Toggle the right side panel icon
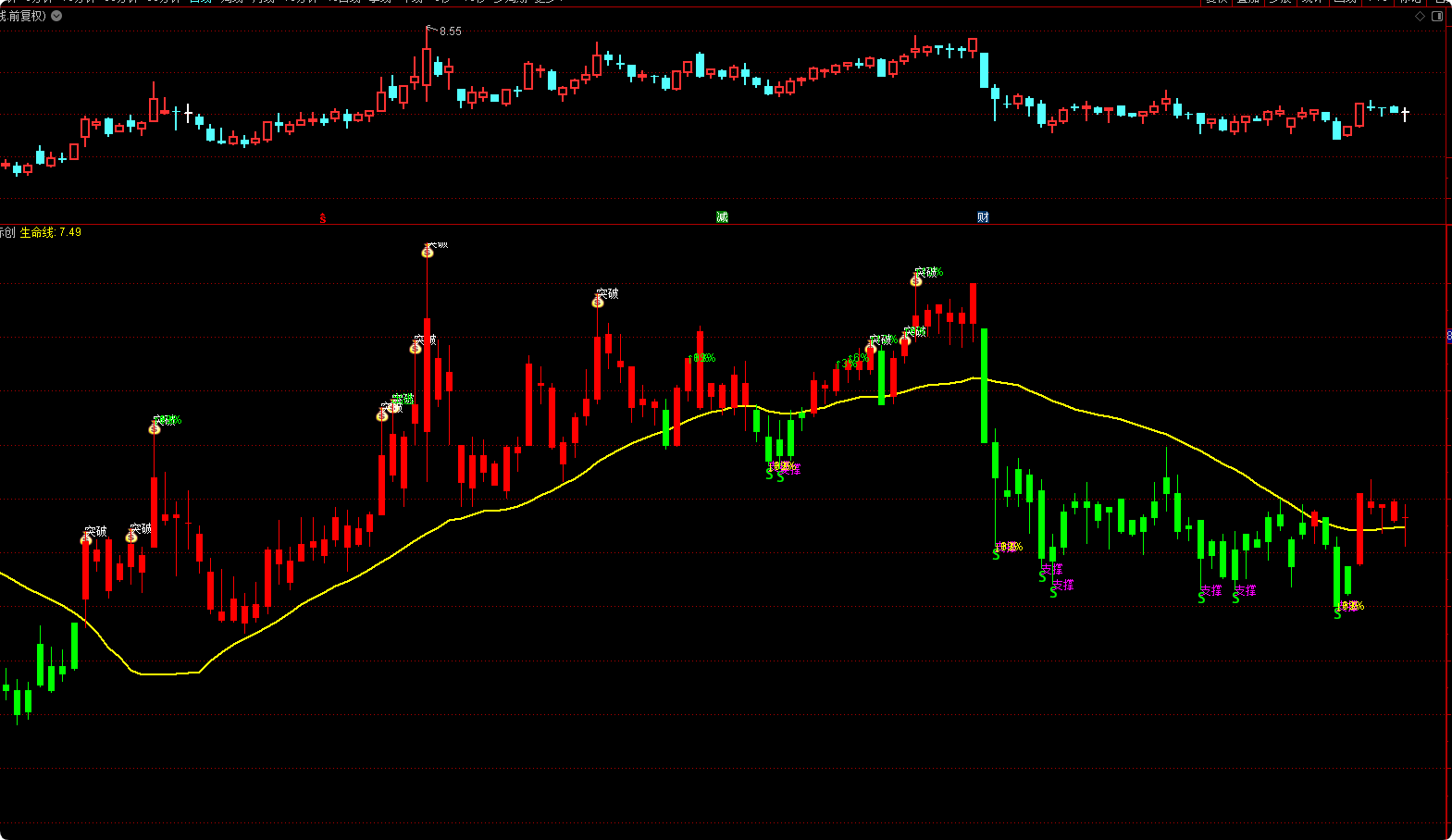This screenshot has width=1452, height=840. pyautogui.click(x=1437, y=16)
